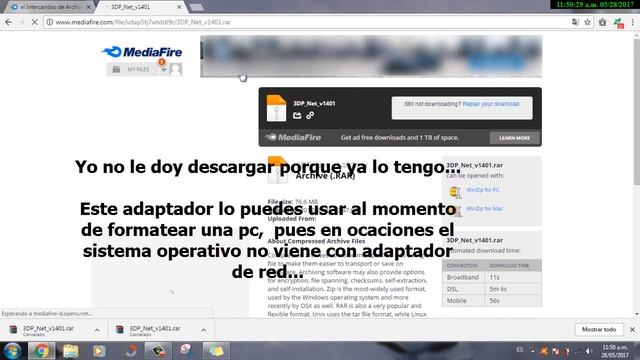Close the downloads bar
This screenshot has width=640, height=360.
click(632, 329)
